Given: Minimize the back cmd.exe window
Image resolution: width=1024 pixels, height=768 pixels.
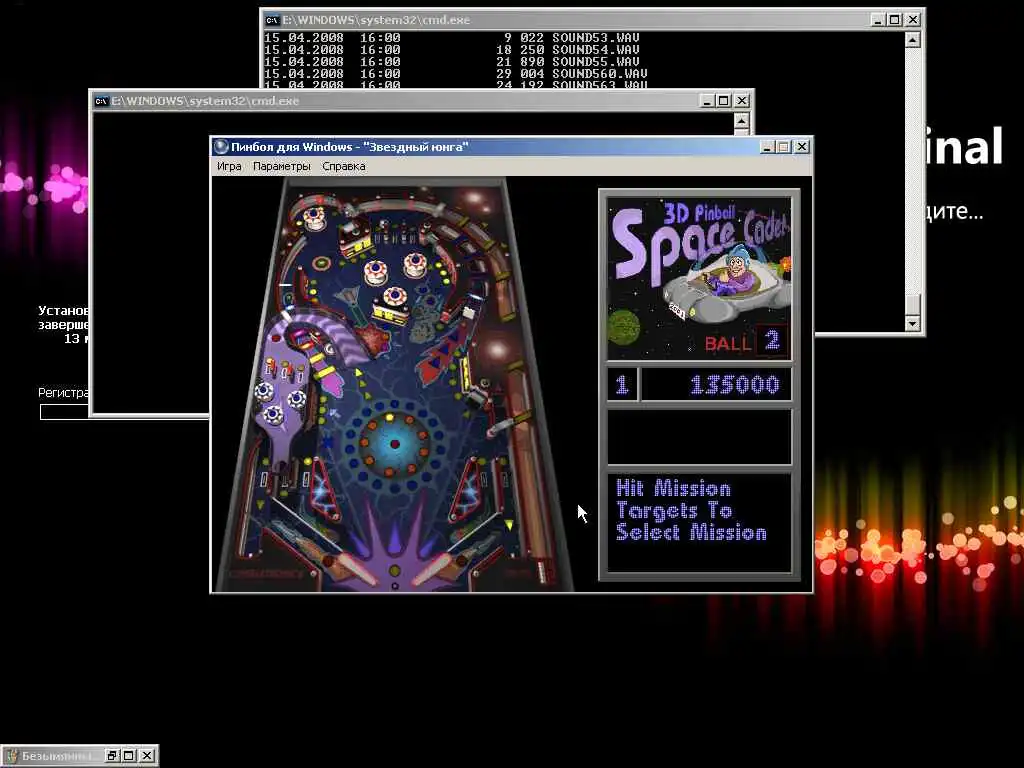Looking at the screenshot, I should click(x=878, y=20).
